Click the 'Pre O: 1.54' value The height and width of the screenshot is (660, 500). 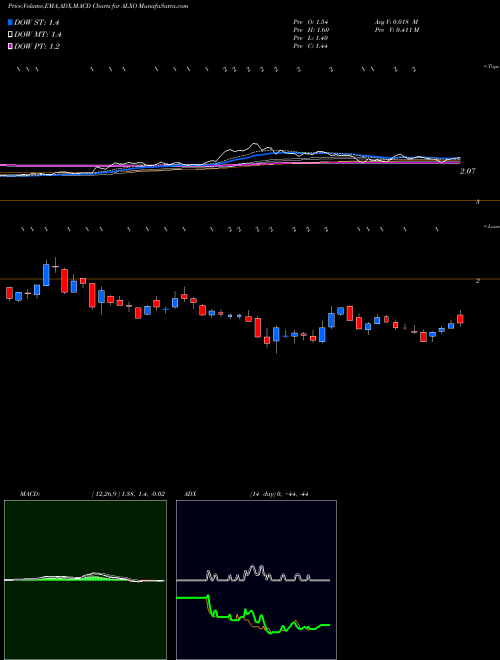(x=311, y=22)
